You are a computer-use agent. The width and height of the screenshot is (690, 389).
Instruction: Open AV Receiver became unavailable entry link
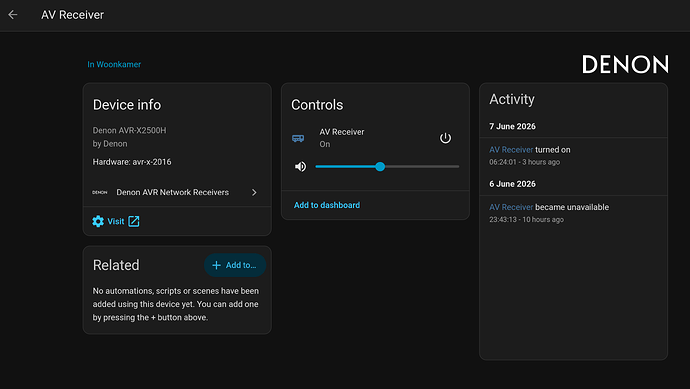tap(511, 207)
